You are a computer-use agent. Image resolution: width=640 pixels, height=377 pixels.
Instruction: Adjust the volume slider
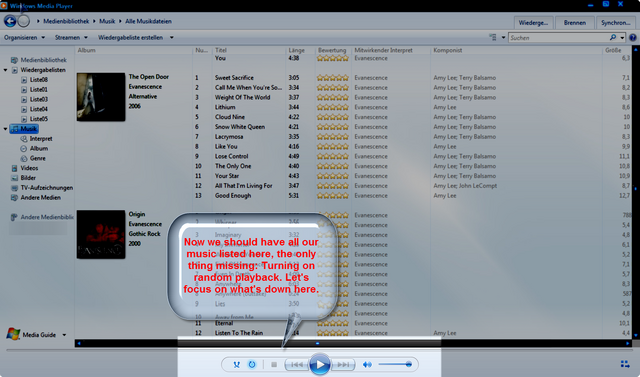[395, 364]
